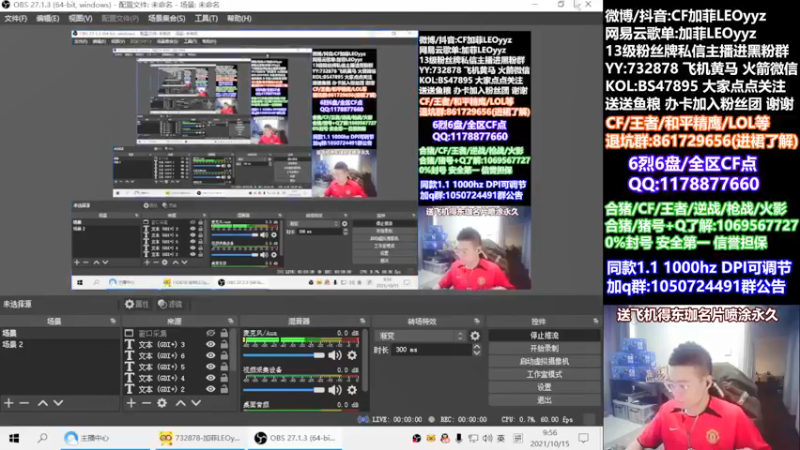The width and height of the screenshot is (800, 450).
Task: Select the 文本 (GDI+) 4 source row
Action: point(177,378)
